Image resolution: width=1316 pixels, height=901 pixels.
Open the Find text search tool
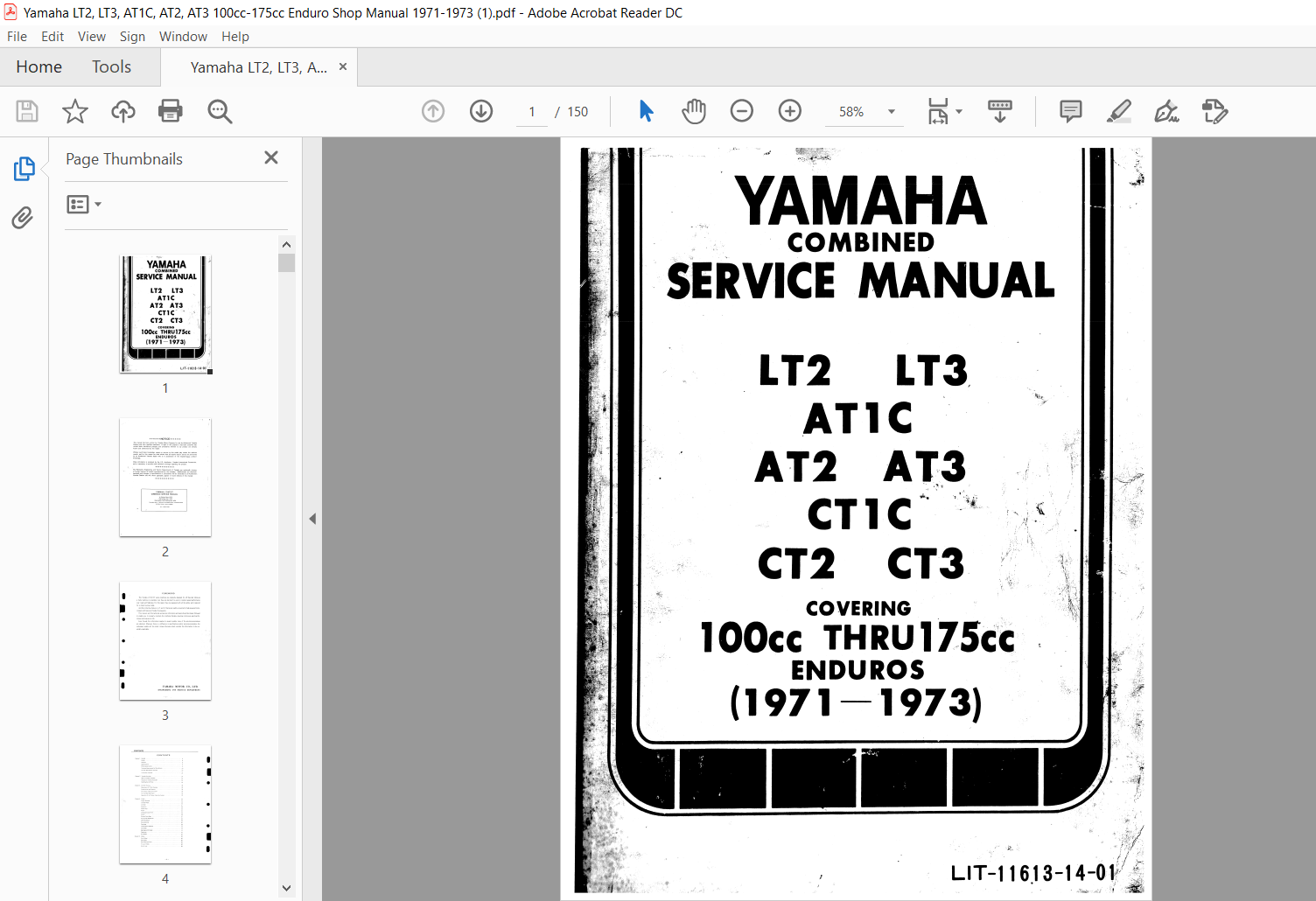coord(220,111)
